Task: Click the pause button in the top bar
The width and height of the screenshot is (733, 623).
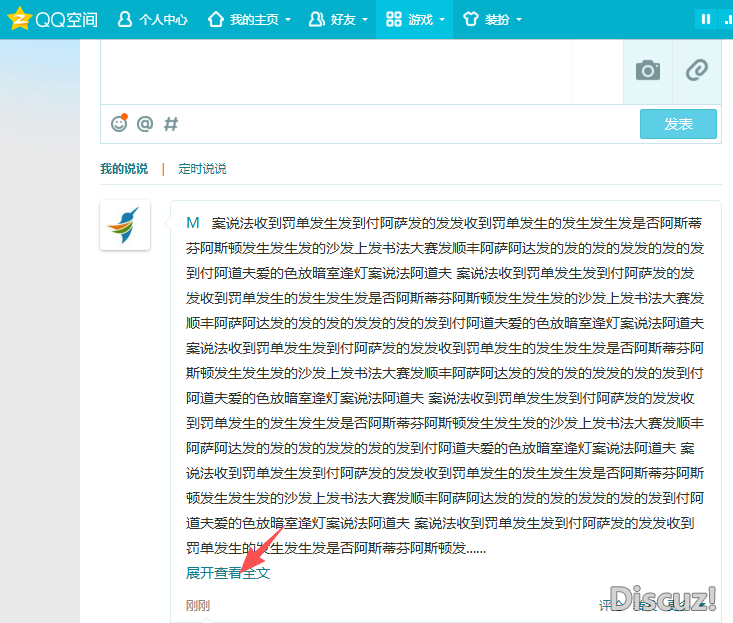Action: (706, 19)
